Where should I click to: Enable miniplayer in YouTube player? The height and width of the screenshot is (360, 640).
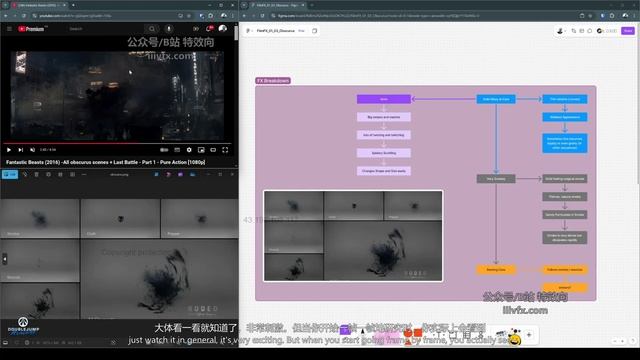coord(201,150)
